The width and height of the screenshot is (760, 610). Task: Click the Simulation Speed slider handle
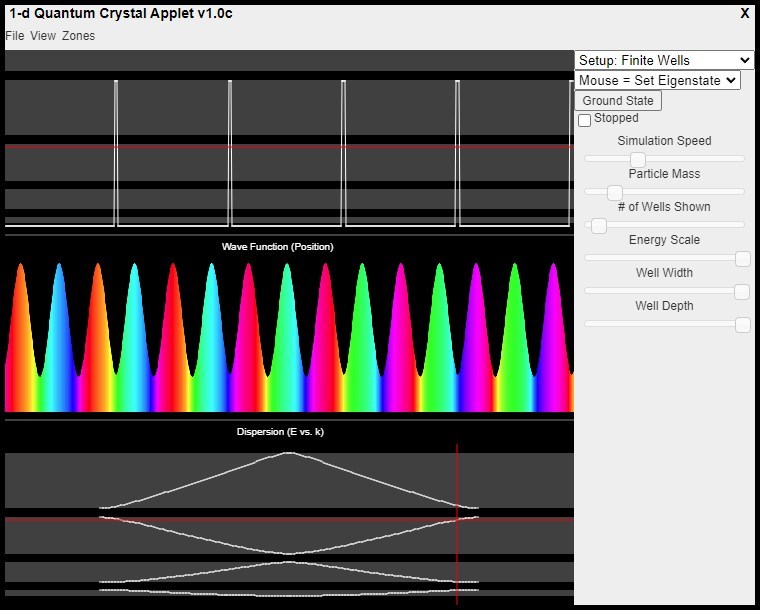[x=638, y=159]
